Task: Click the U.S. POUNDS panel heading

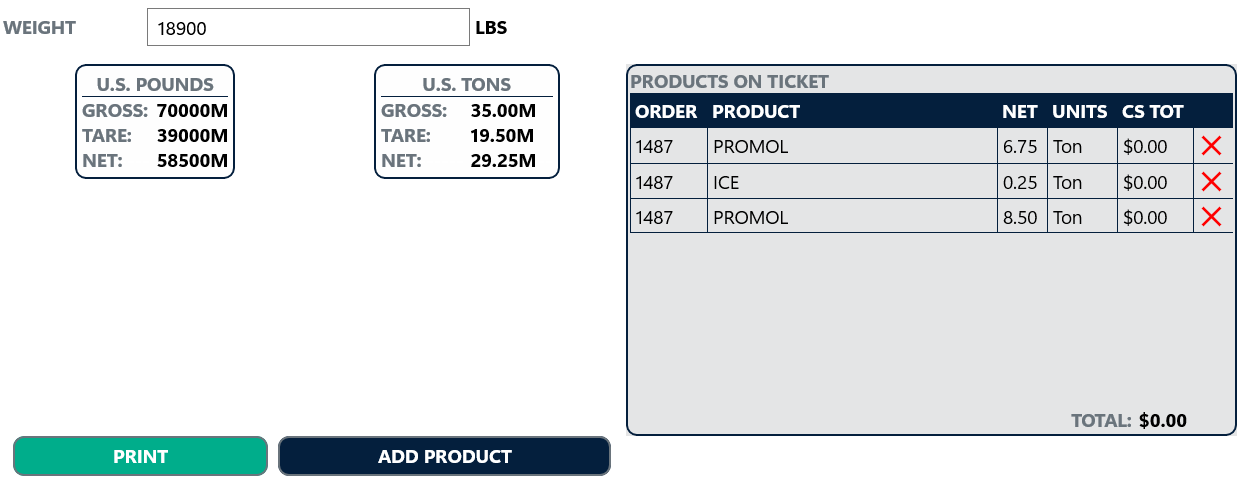Action: click(155, 85)
